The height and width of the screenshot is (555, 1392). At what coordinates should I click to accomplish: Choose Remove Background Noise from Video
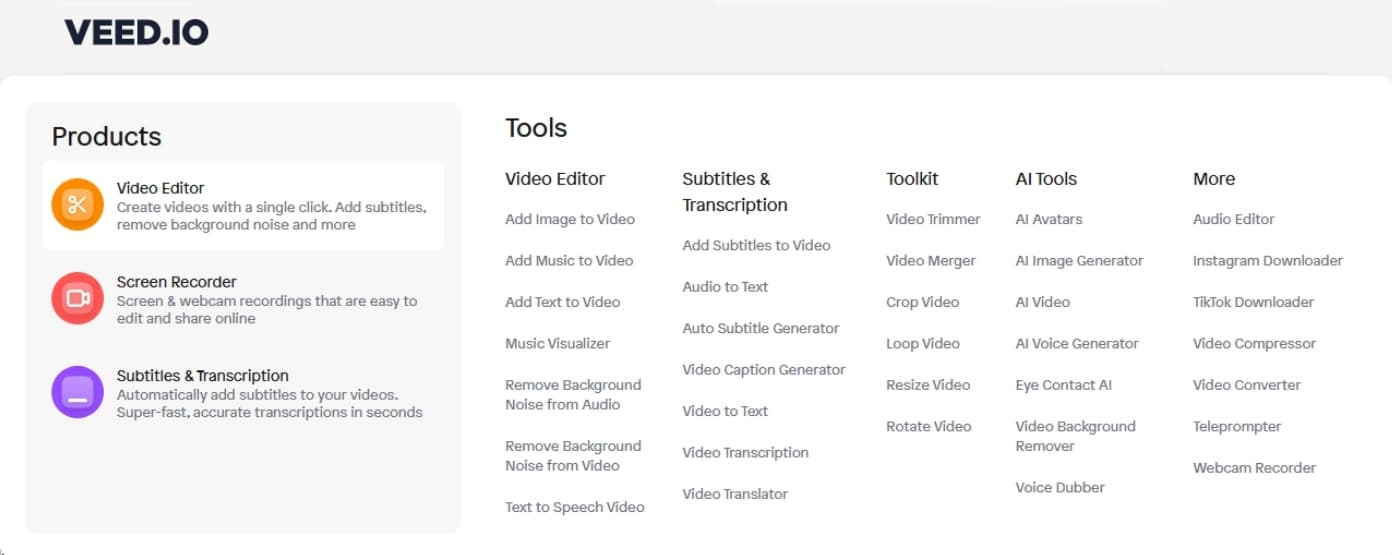573,456
